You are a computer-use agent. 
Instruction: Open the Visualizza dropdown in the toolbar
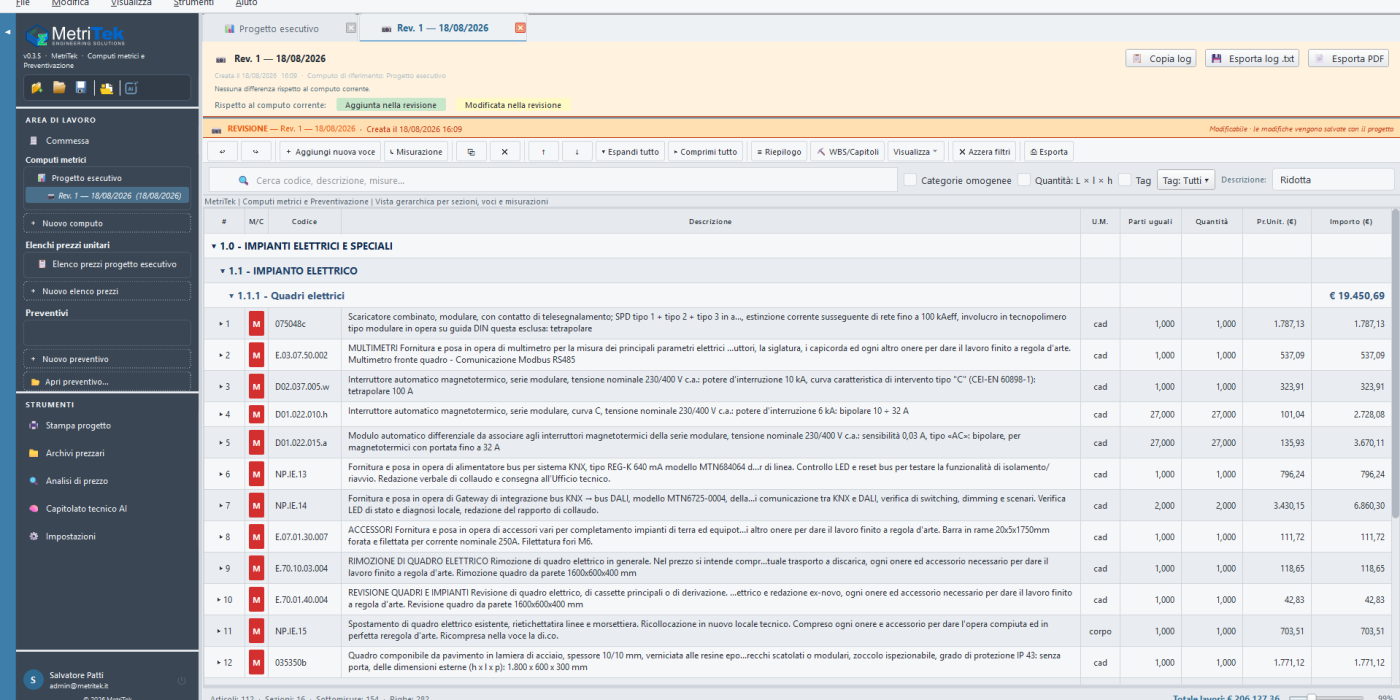[915, 152]
